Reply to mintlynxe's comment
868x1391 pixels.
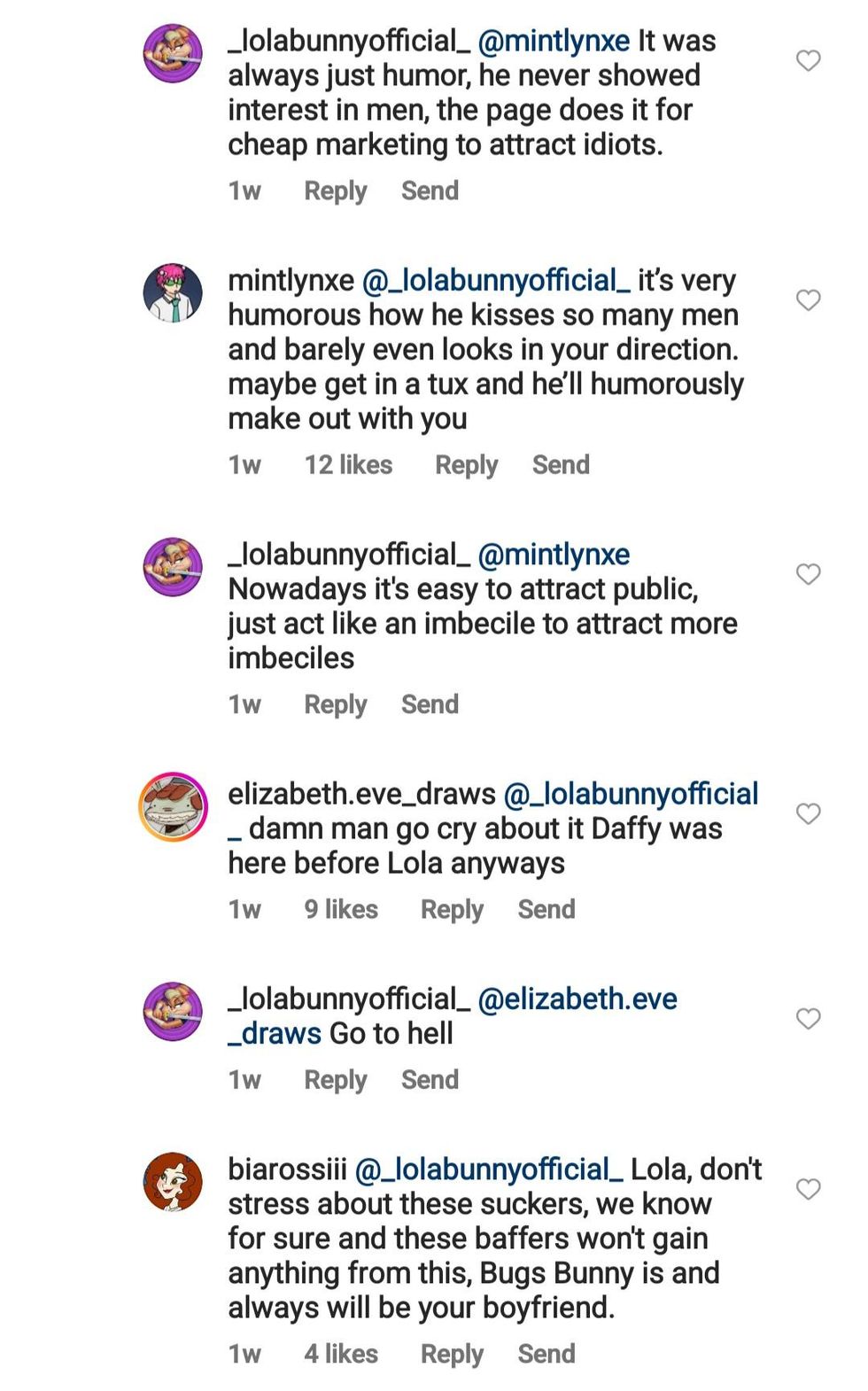tap(466, 465)
